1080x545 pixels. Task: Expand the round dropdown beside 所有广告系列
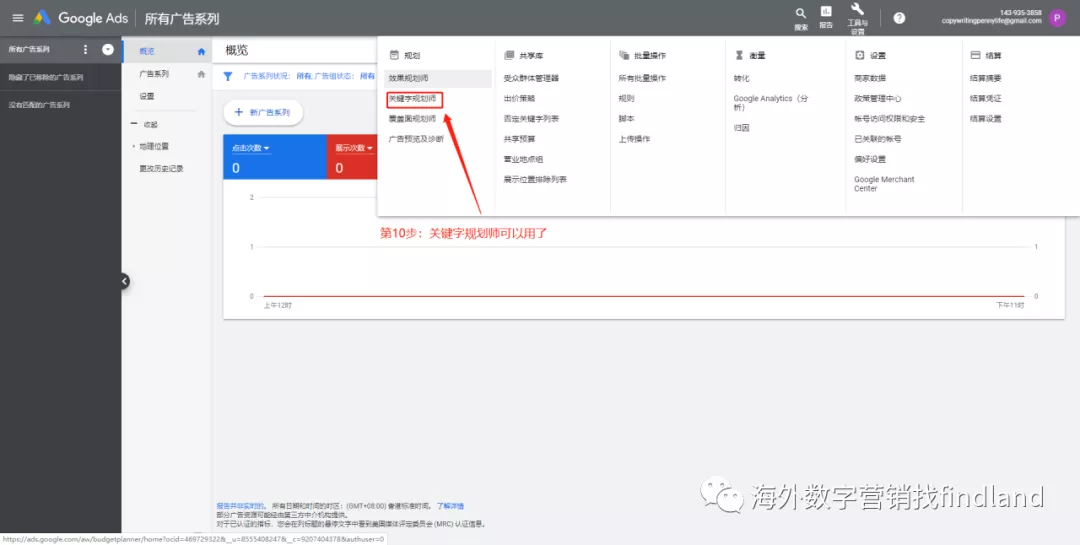108,50
